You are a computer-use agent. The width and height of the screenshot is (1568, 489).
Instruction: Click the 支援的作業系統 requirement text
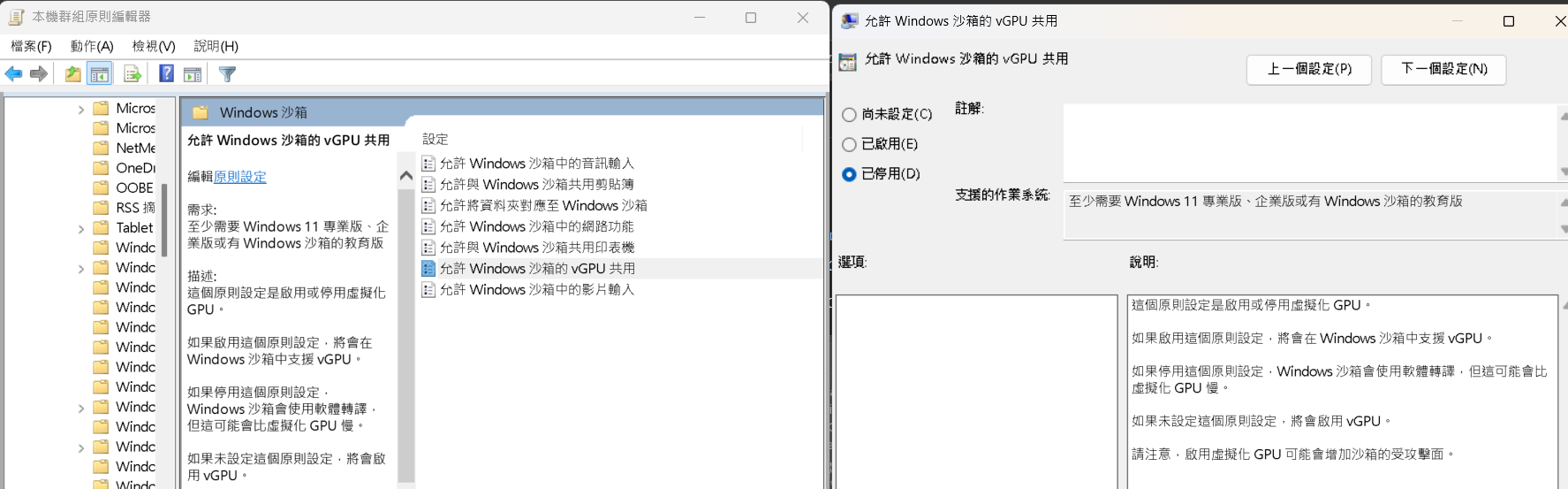click(x=1265, y=202)
